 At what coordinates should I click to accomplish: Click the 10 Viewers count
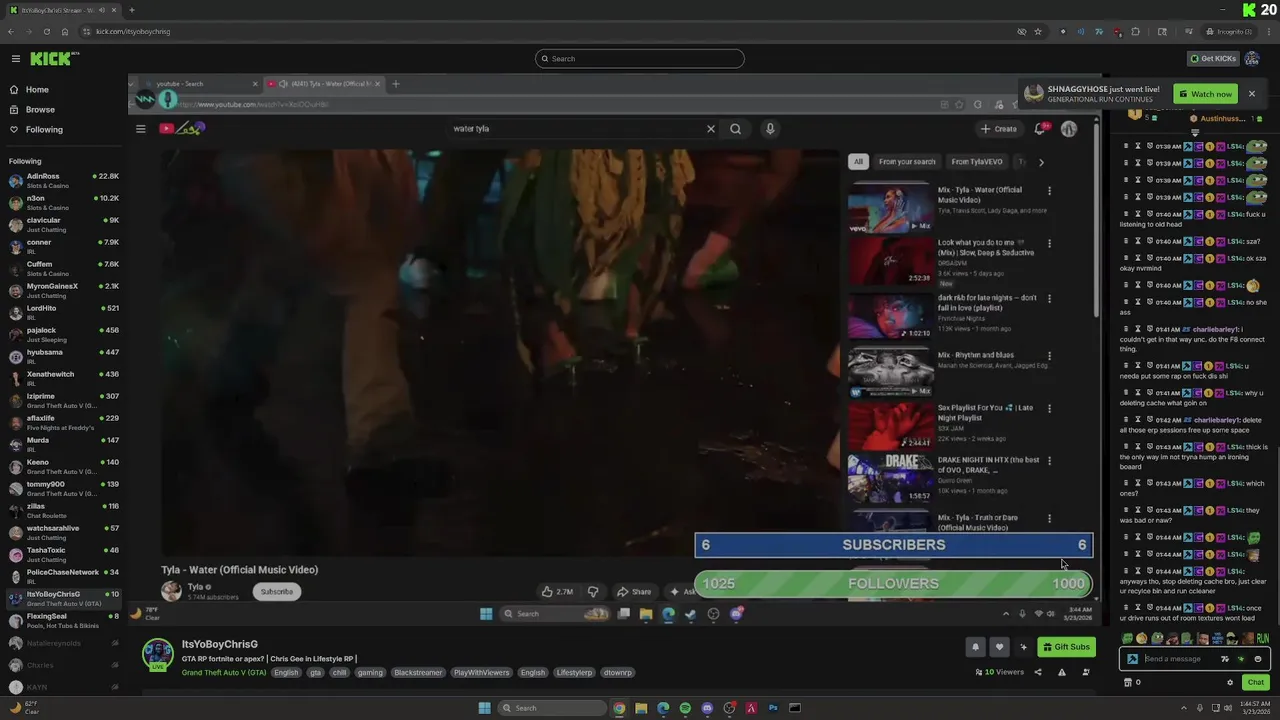point(999,672)
